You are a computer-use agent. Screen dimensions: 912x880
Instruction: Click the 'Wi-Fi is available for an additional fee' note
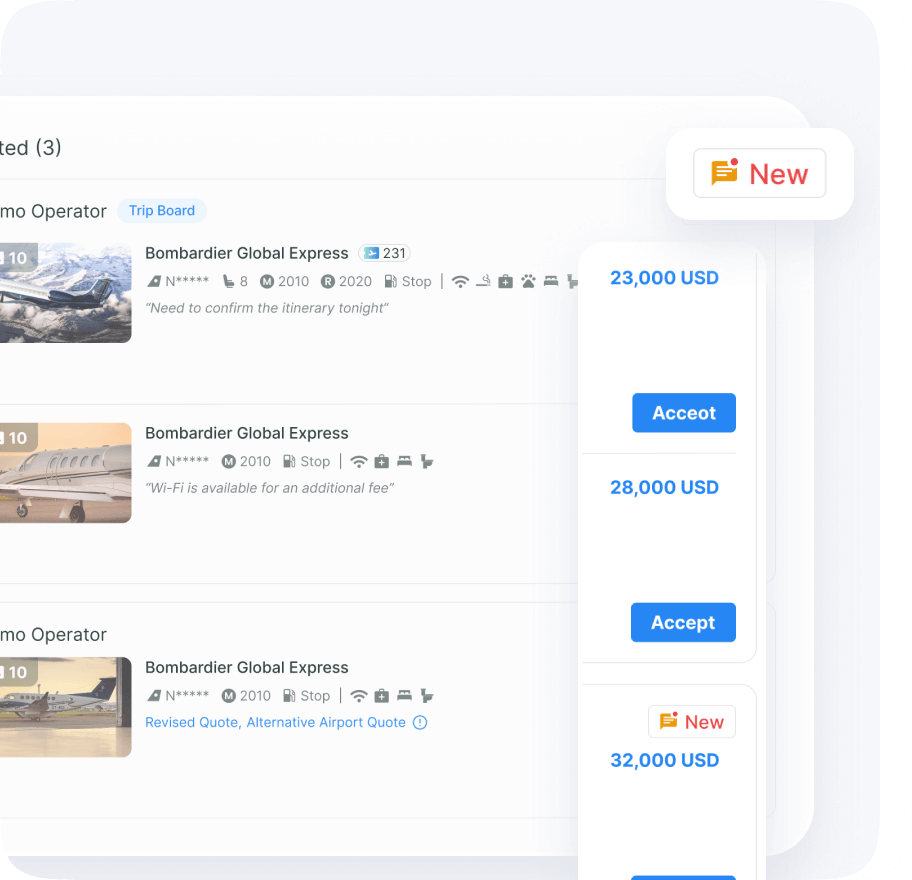(x=270, y=488)
